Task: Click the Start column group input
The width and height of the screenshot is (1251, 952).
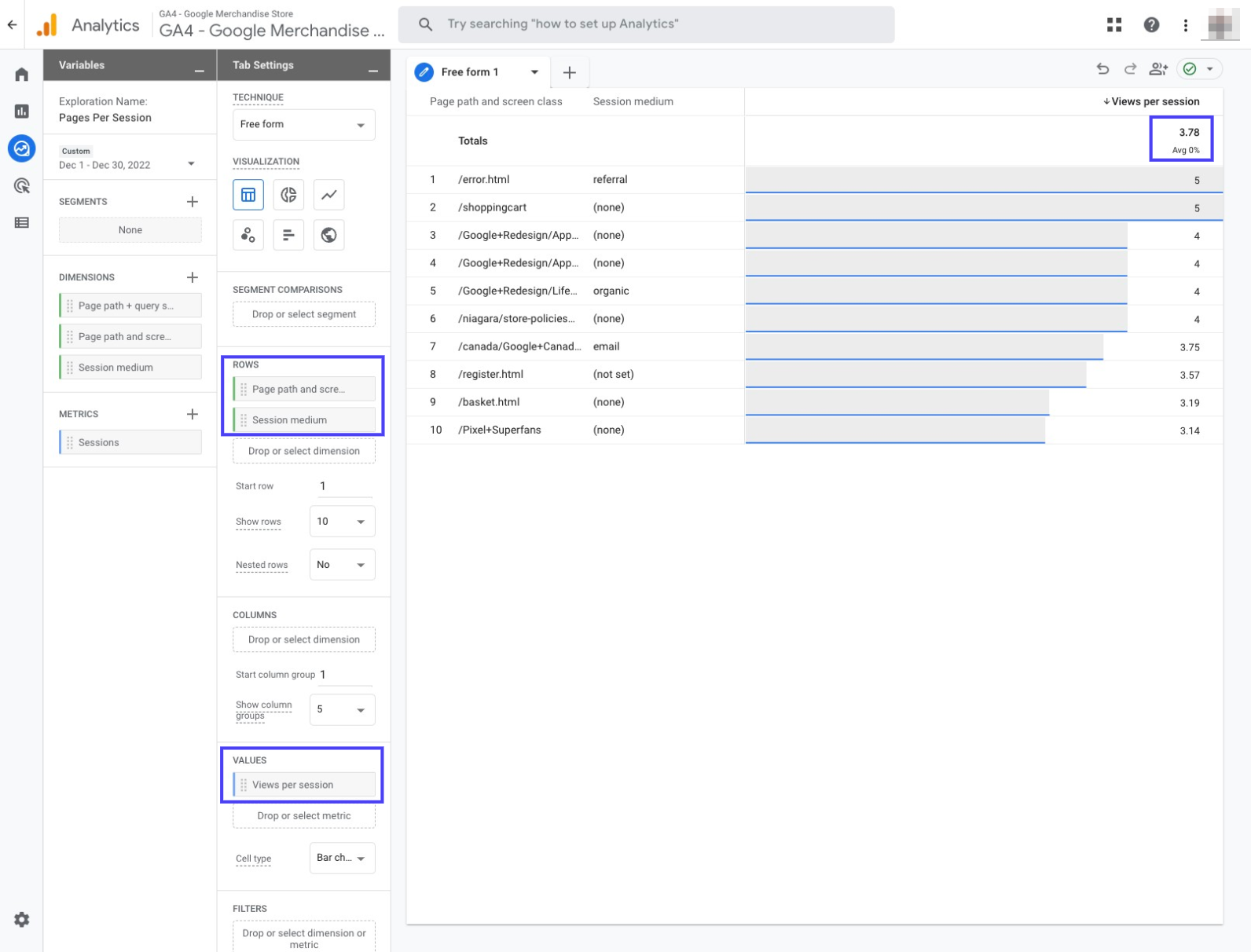Action: tap(346, 675)
